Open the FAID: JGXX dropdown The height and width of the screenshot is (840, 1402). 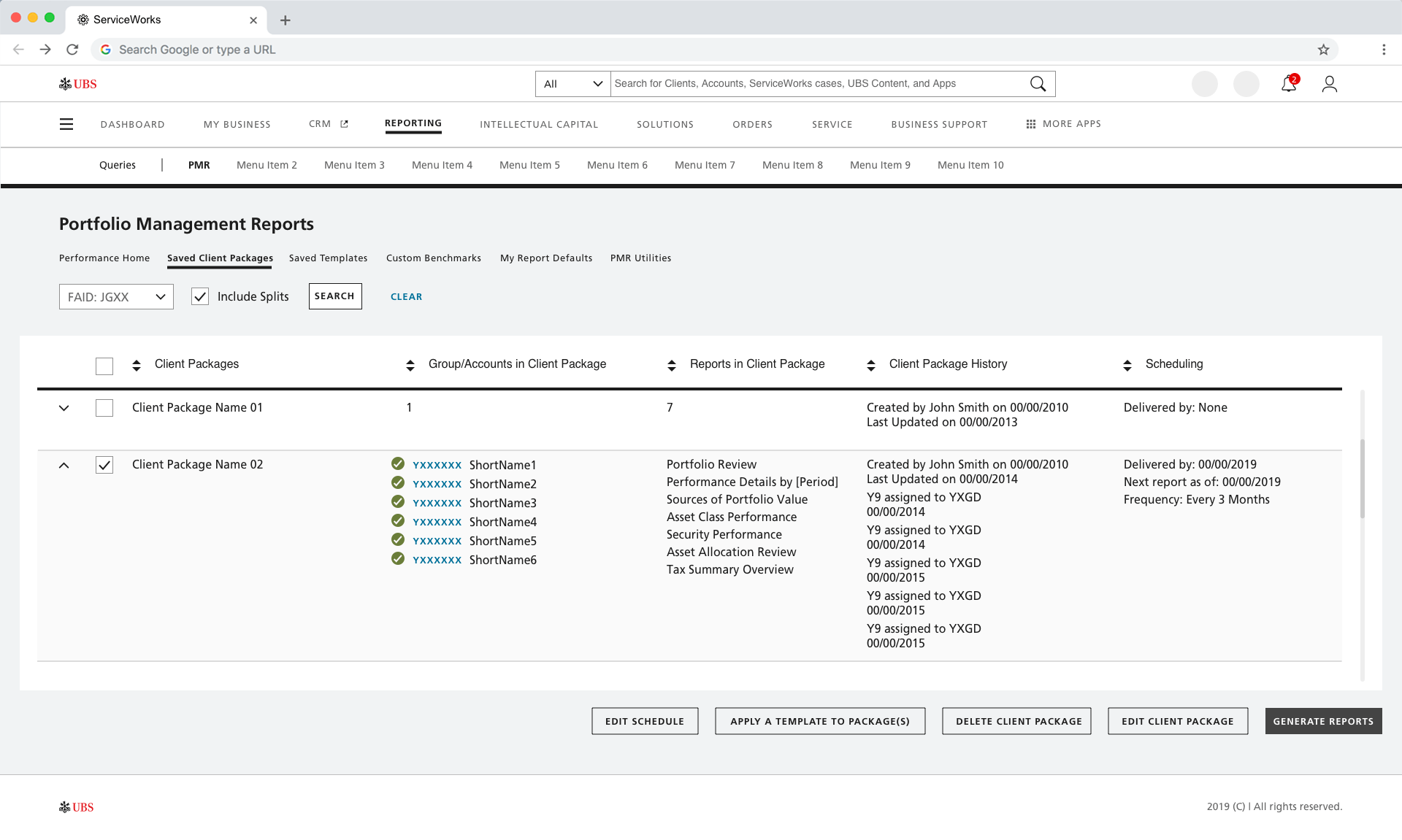click(x=116, y=297)
